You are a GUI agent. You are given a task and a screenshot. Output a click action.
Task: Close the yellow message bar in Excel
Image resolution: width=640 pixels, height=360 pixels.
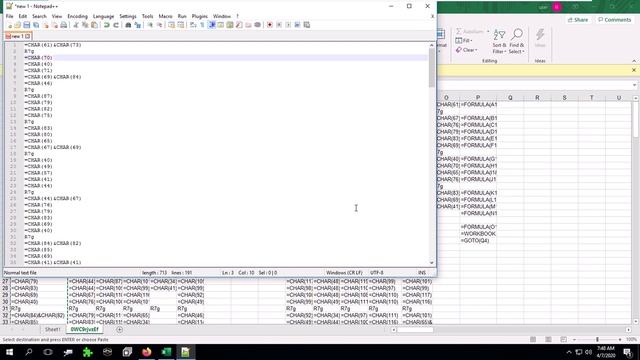[634, 70]
